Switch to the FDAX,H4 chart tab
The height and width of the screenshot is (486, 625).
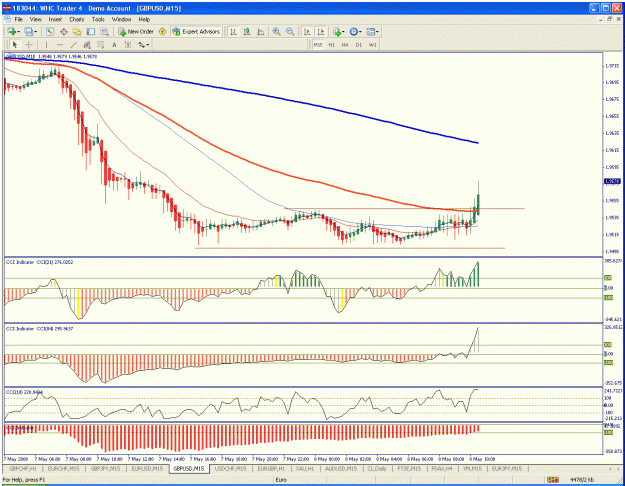(441, 469)
